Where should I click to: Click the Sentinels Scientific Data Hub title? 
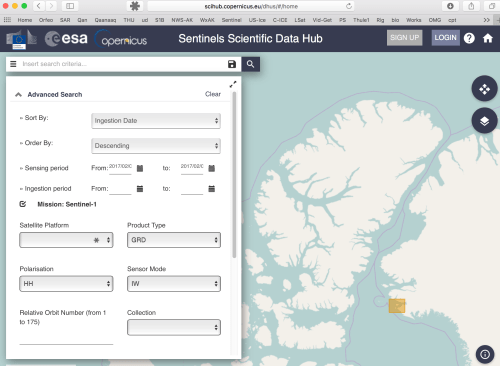[x=250, y=39]
